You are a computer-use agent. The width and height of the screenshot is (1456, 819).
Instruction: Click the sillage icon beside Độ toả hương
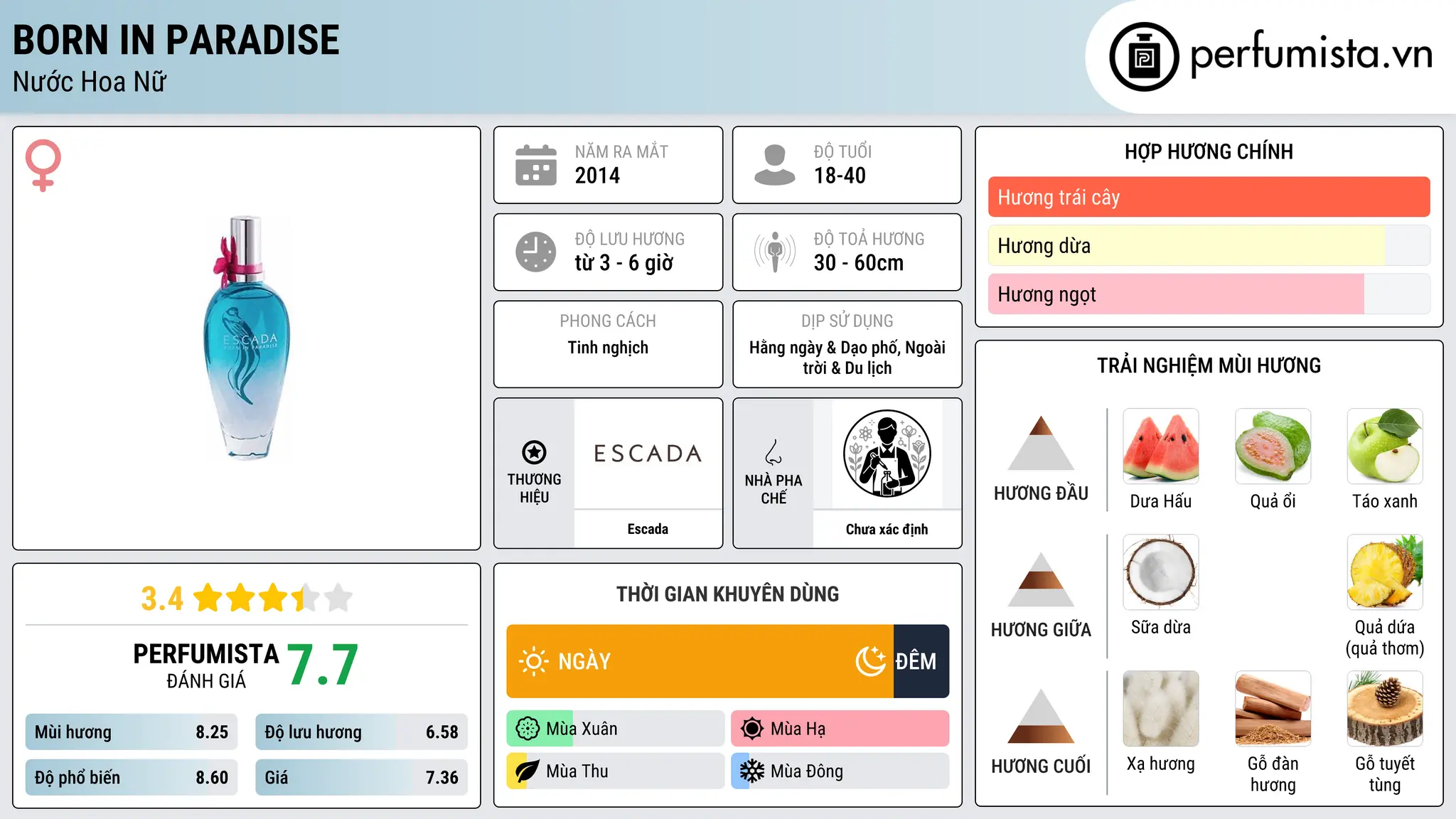click(x=775, y=252)
